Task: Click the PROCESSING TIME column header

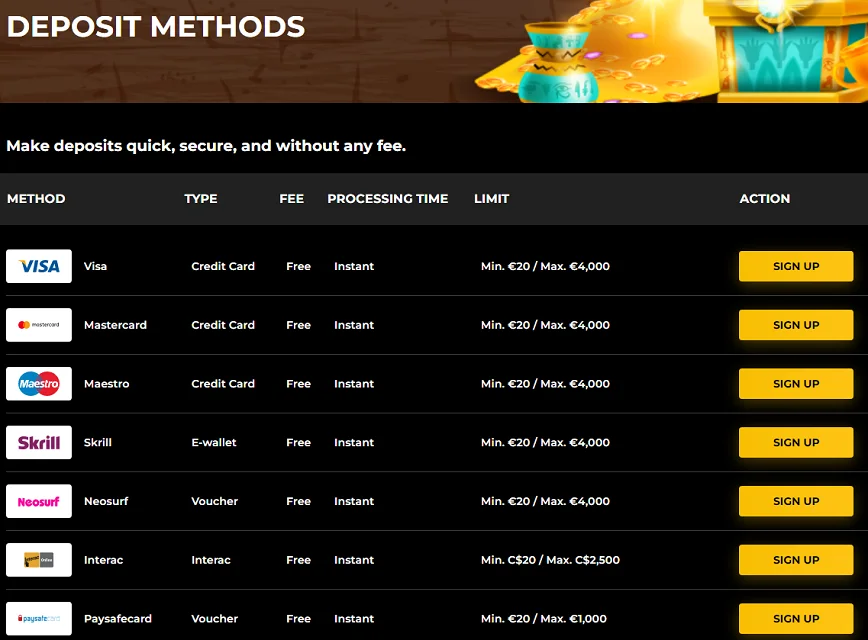Action: tap(388, 199)
